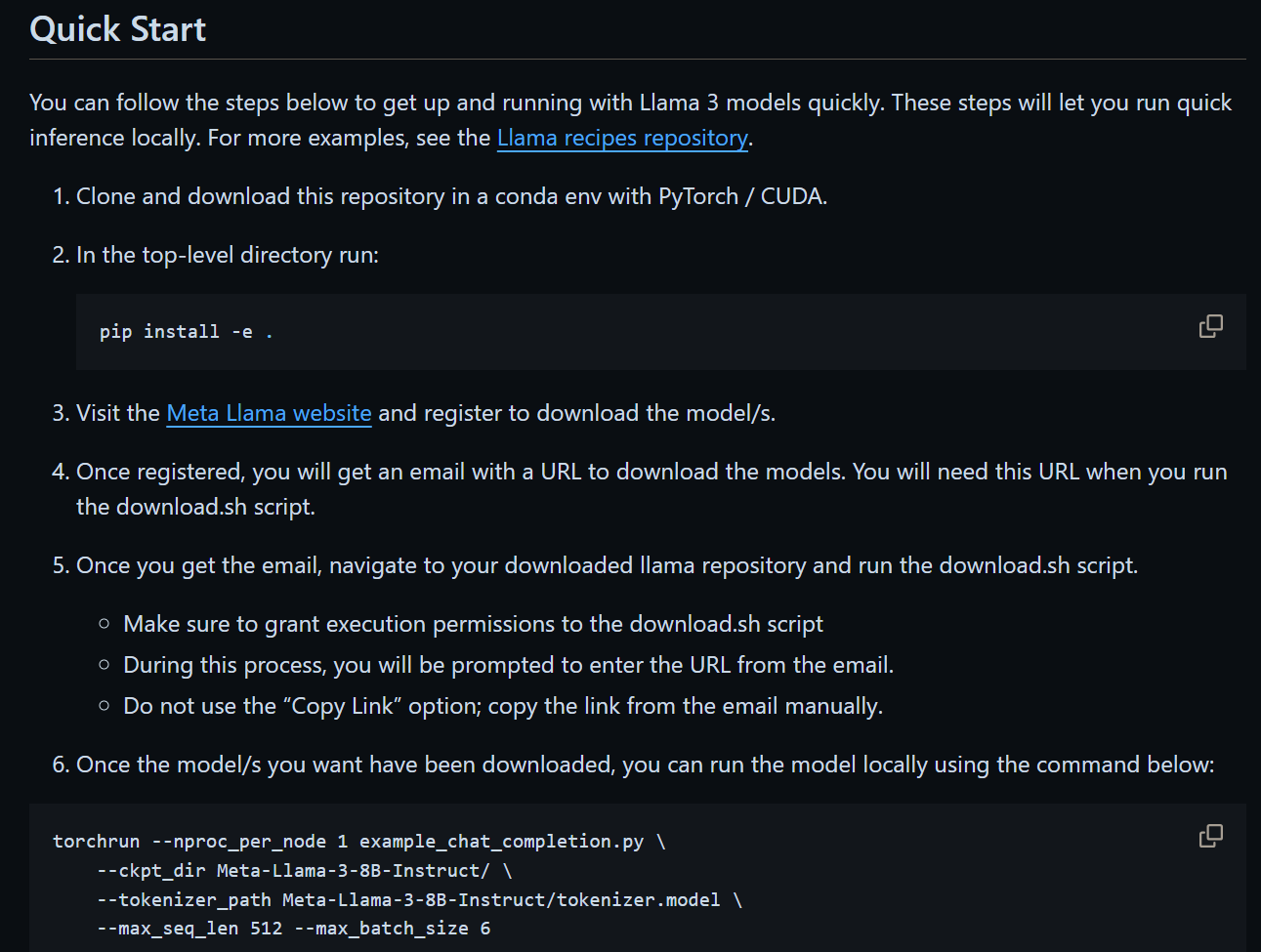Viewport: 1261px width, 952px height.
Task: Click bullet 'Do not use the "Copy Link" option'
Action: (503, 706)
